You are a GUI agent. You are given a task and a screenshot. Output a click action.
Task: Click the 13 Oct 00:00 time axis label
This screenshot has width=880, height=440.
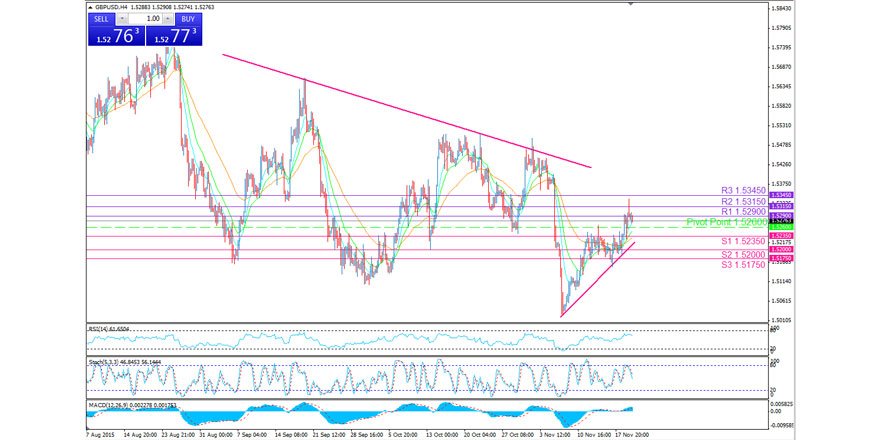(441, 434)
